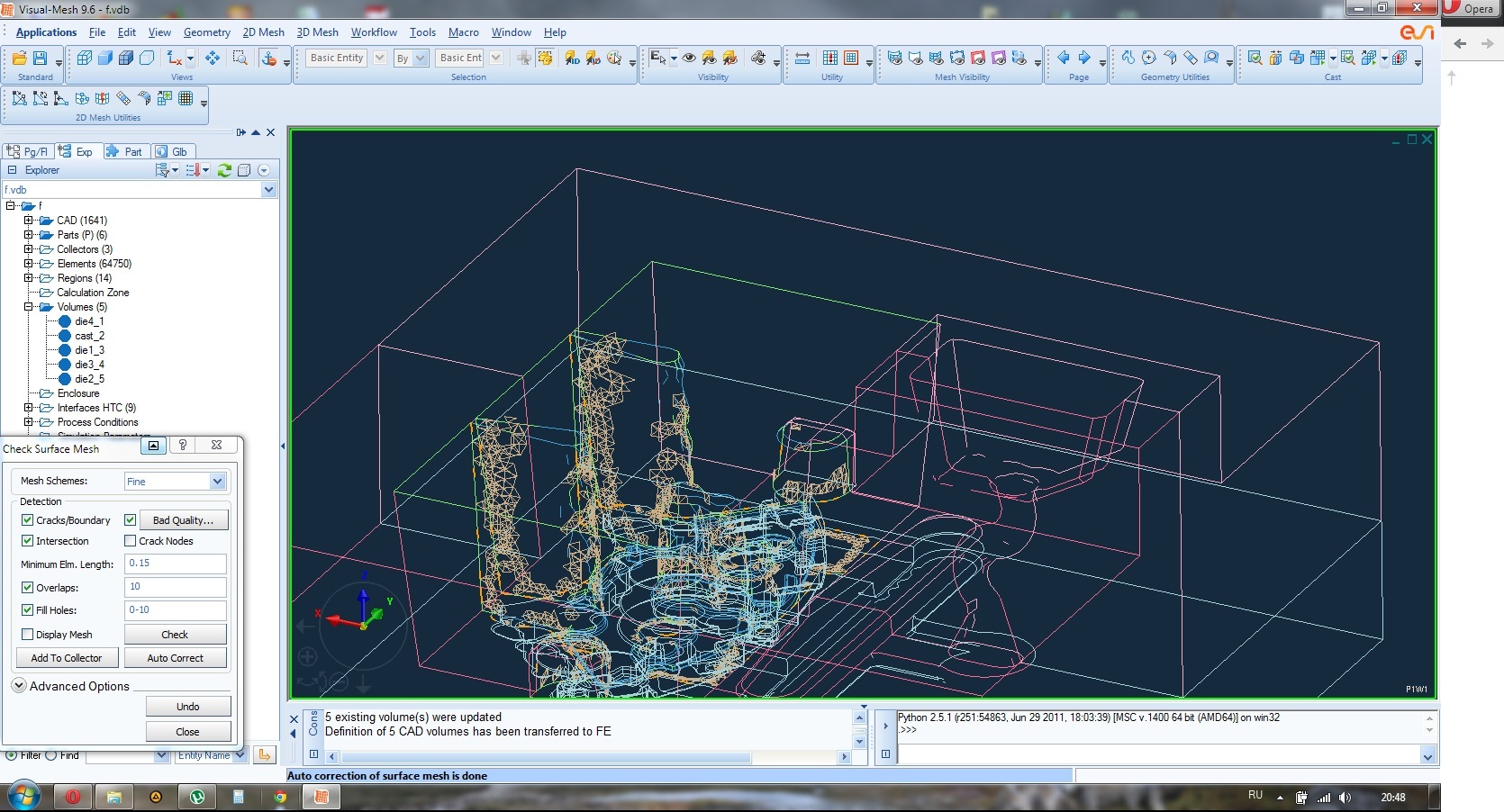Click the blue right arrow Page icon
This screenshot has height=812, width=1504.
pyautogui.click(x=1084, y=58)
